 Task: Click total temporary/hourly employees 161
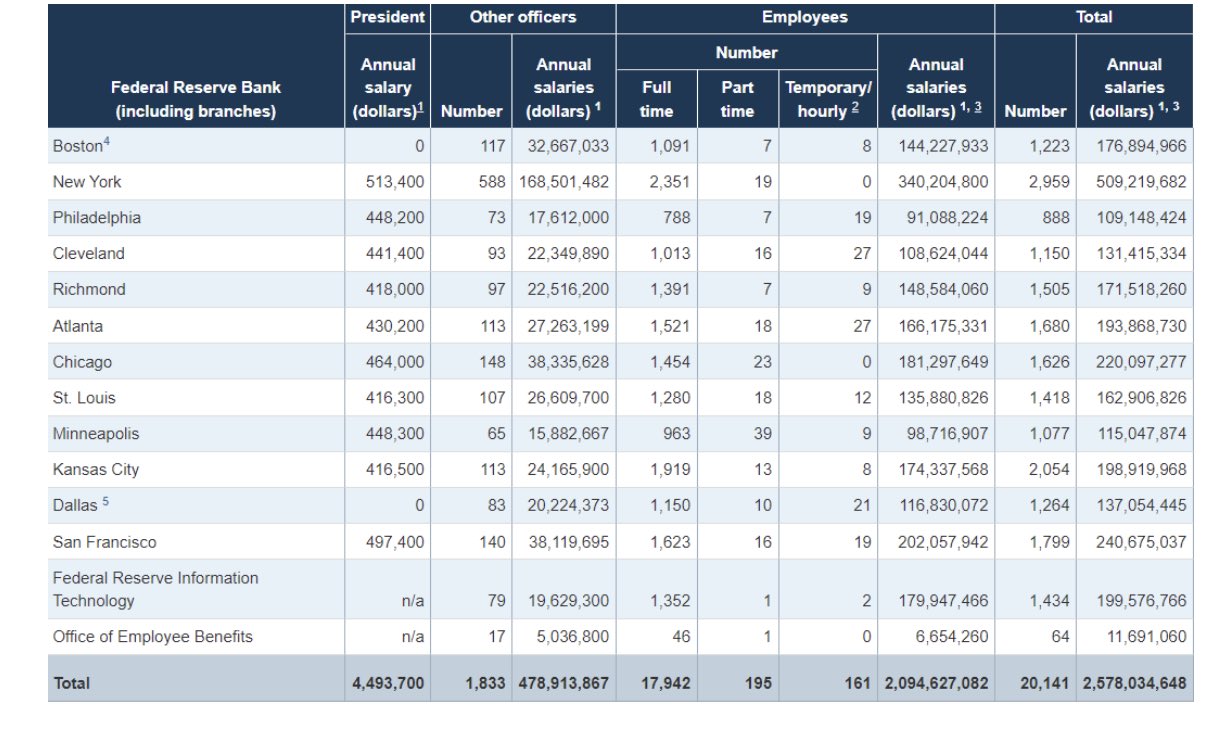pos(858,683)
